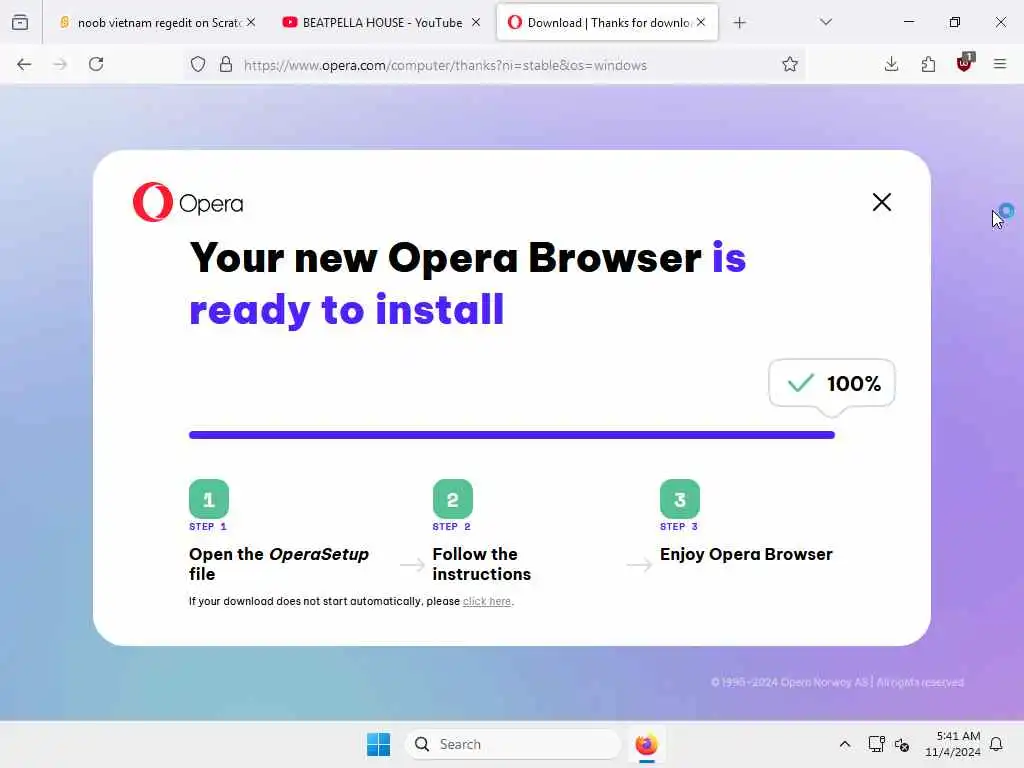Open the Firefox downloads panel

click(x=891, y=64)
